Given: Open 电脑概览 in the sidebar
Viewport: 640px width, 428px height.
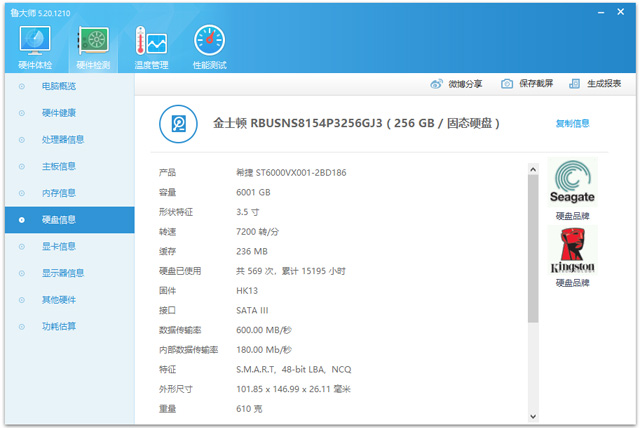Looking at the screenshot, I should point(59,86).
